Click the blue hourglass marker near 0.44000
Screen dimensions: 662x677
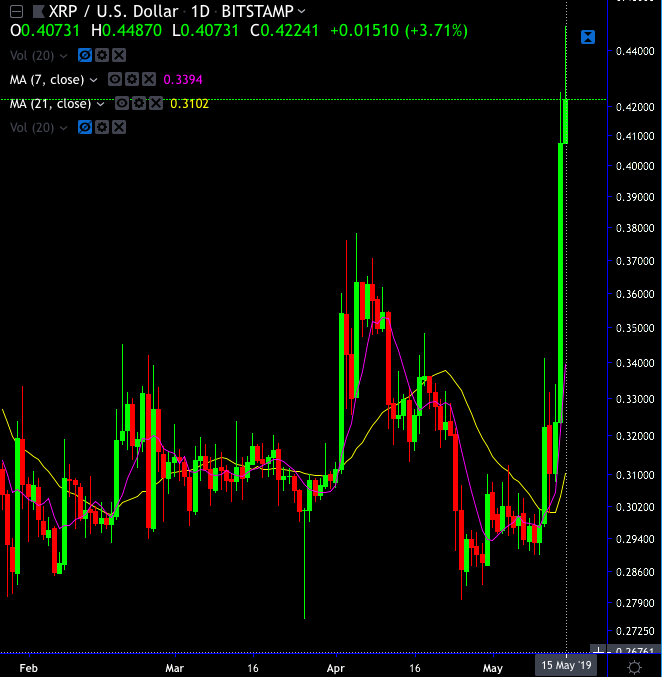(588, 37)
